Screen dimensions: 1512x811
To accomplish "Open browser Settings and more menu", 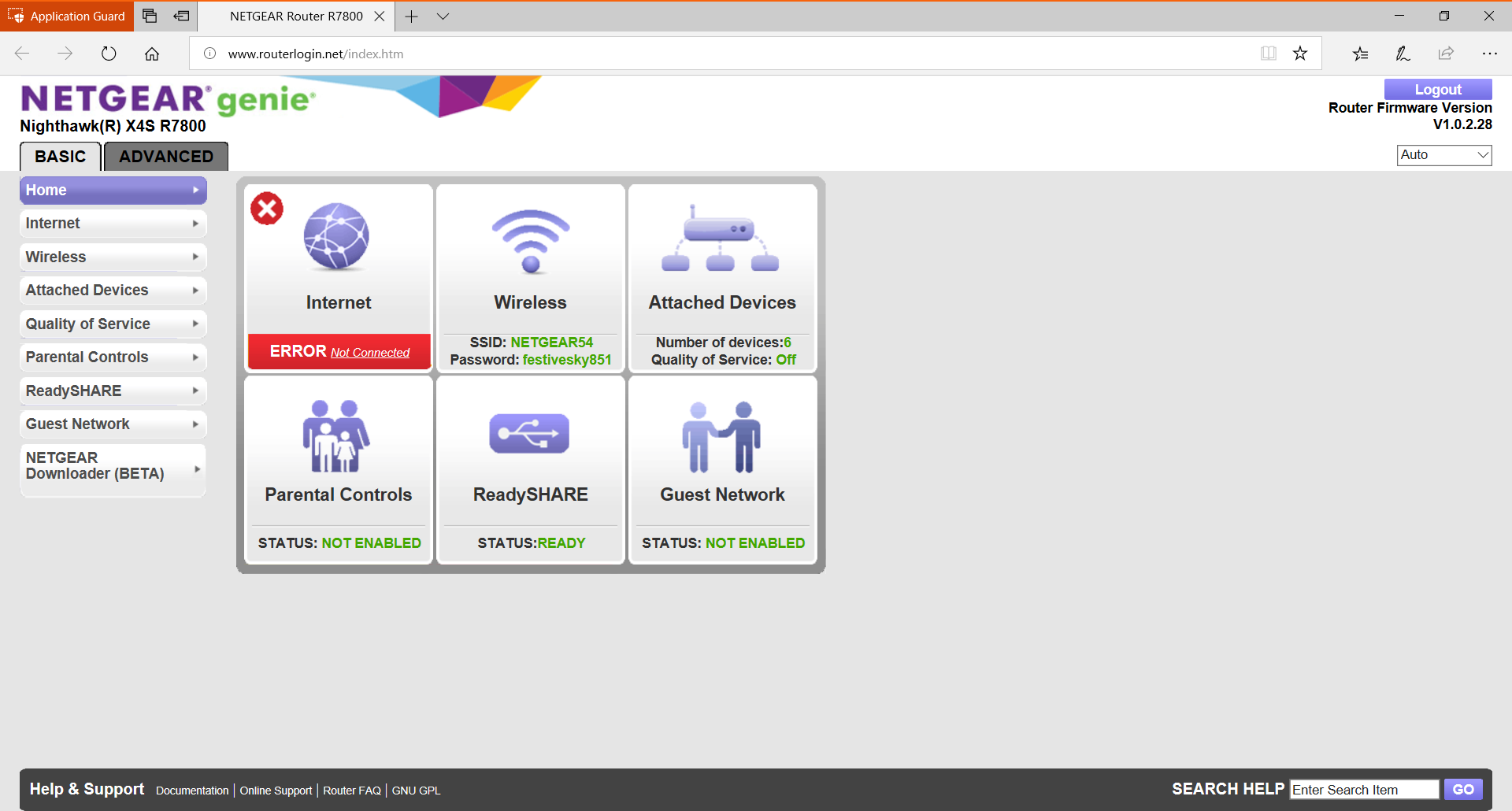I will pos(1489,54).
